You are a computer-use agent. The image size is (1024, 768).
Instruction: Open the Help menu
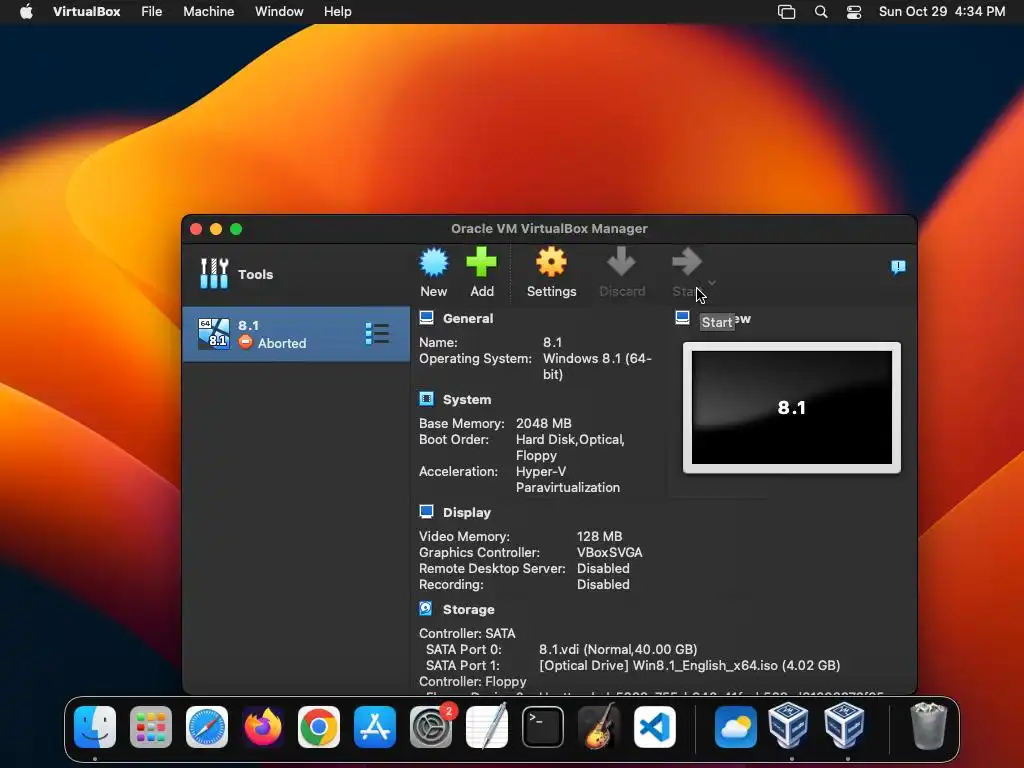(338, 11)
